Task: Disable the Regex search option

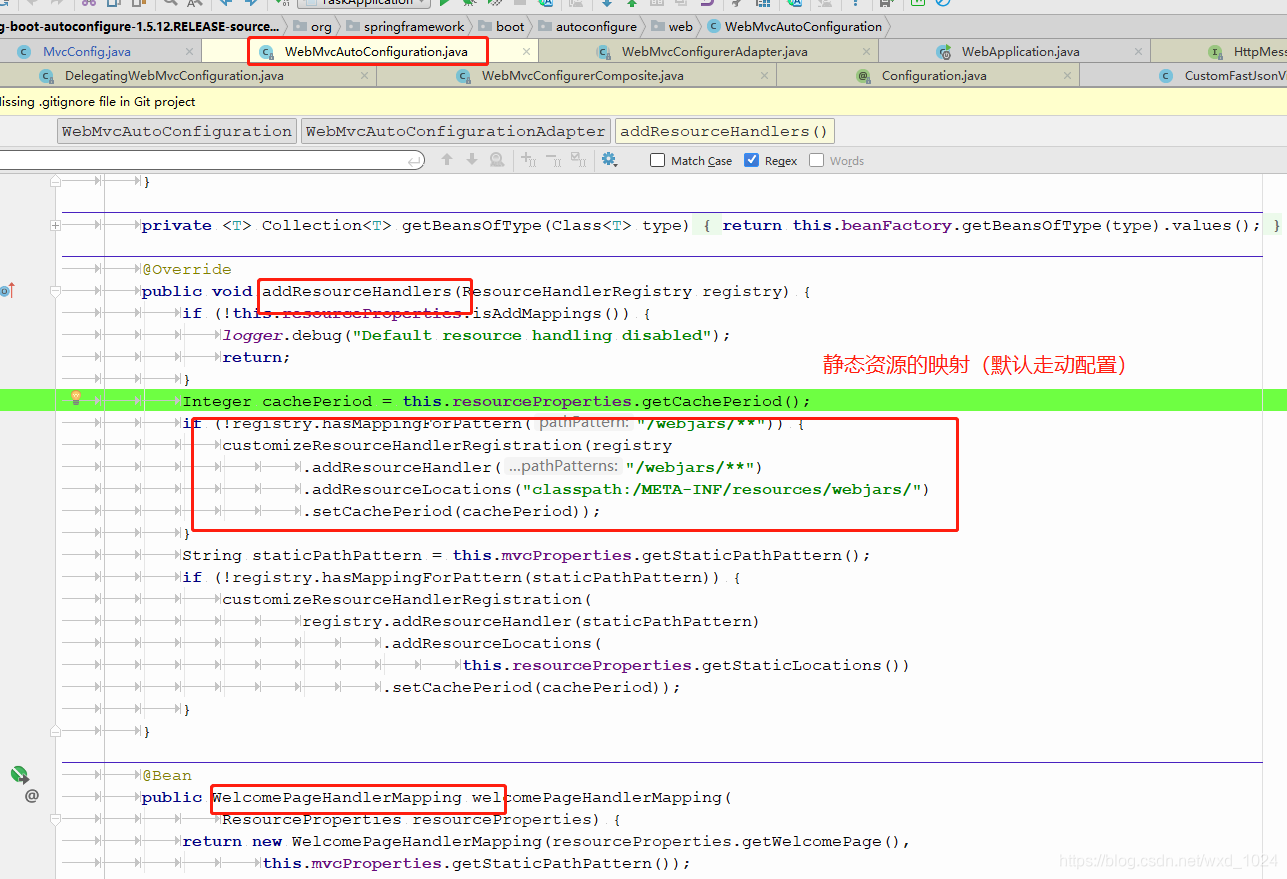Action: (751, 160)
